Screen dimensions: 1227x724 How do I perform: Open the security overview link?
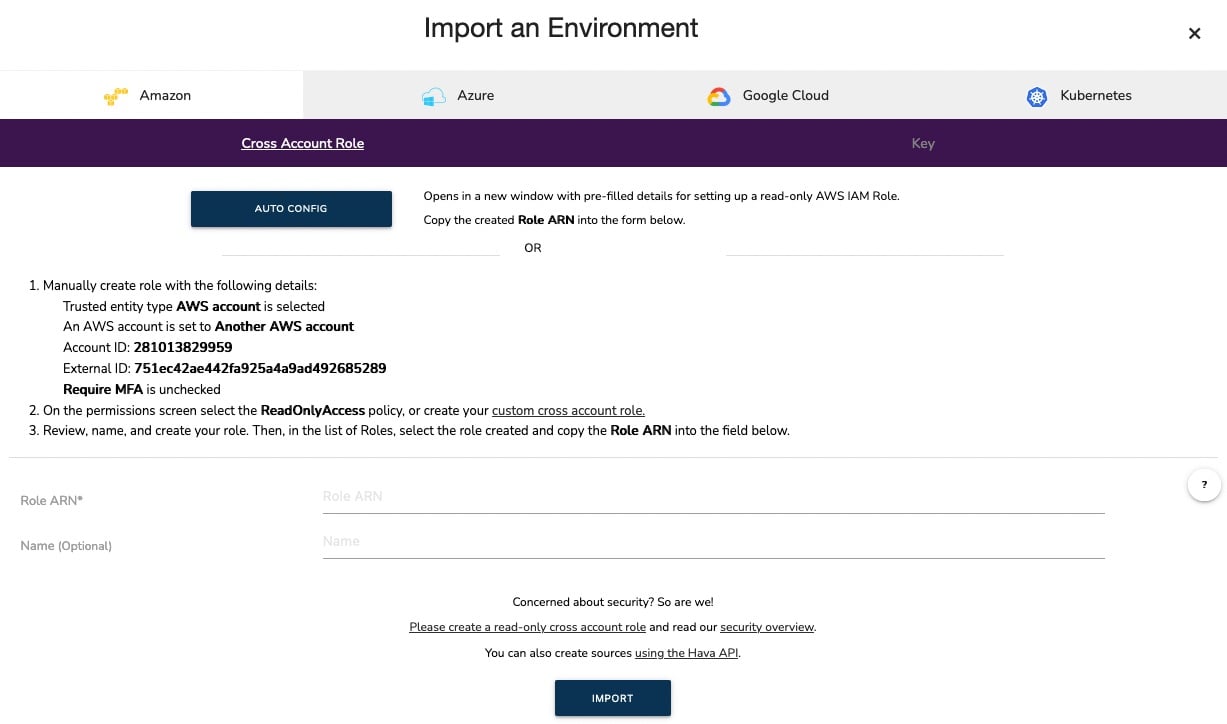coord(767,627)
